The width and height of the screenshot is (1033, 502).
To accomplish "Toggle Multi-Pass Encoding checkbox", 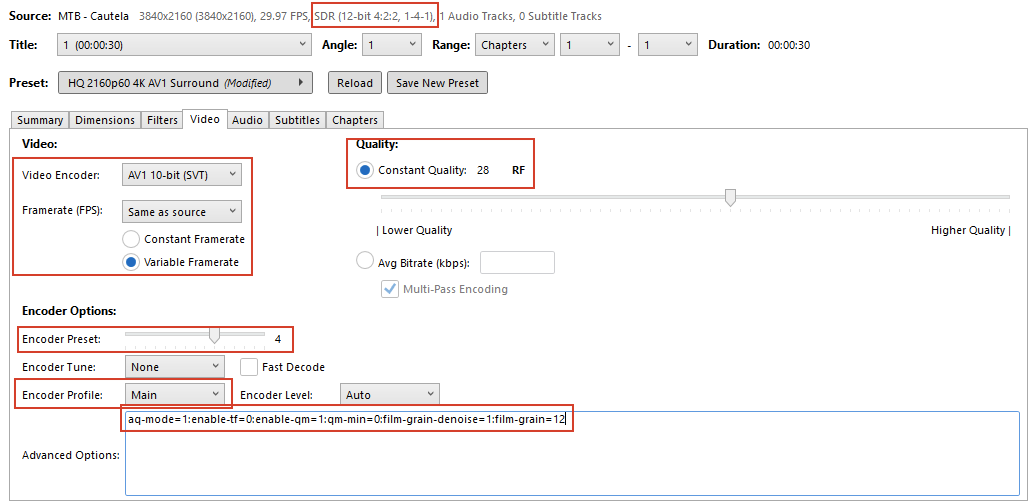I will pos(390,289).
